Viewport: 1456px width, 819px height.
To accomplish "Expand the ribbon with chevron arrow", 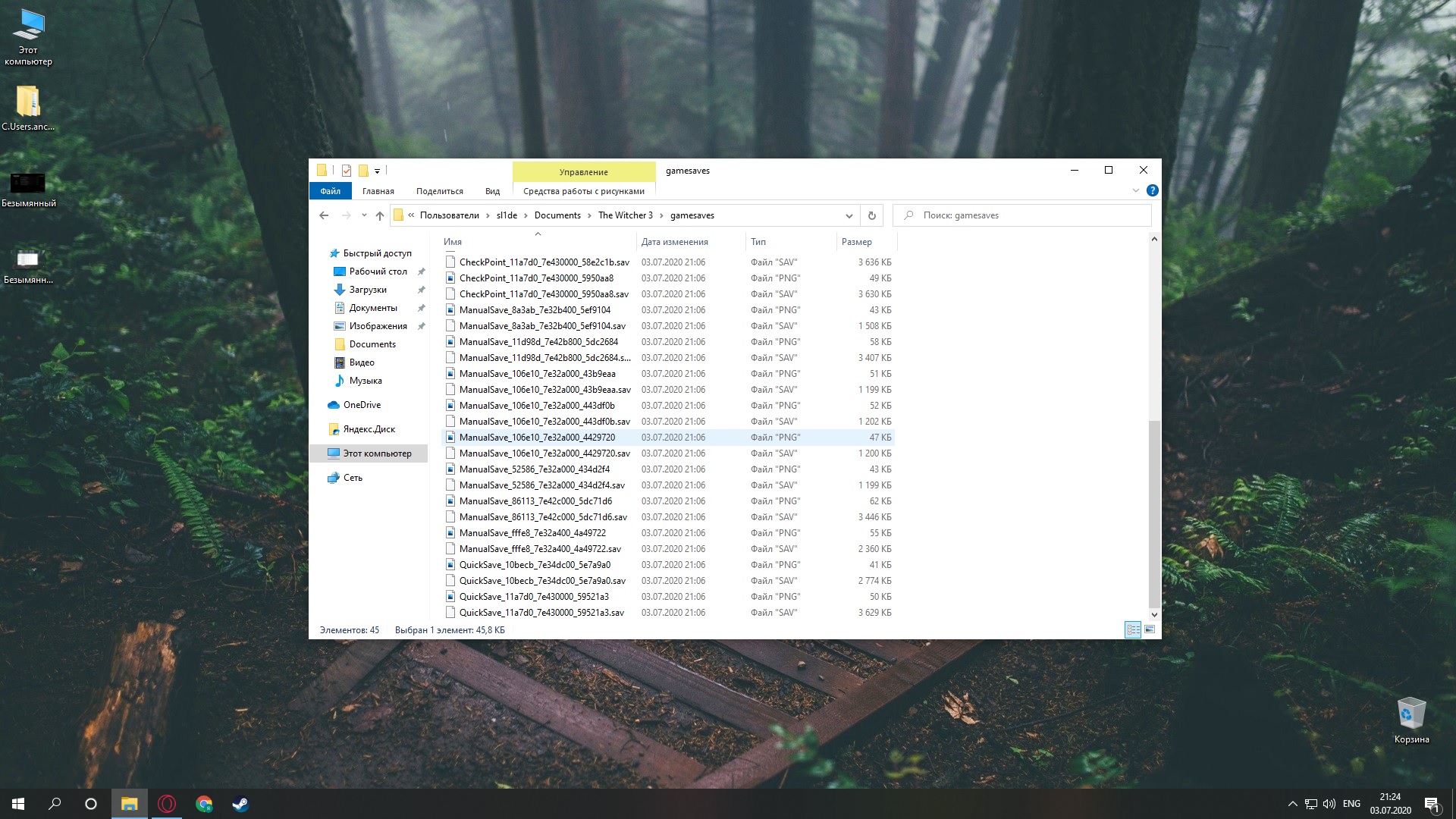I will (x=1135, y=190).
